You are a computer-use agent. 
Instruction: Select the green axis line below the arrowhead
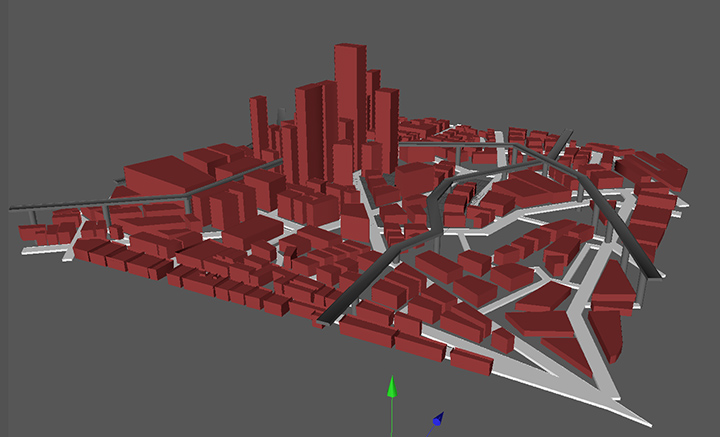click(x=393, y=415)
